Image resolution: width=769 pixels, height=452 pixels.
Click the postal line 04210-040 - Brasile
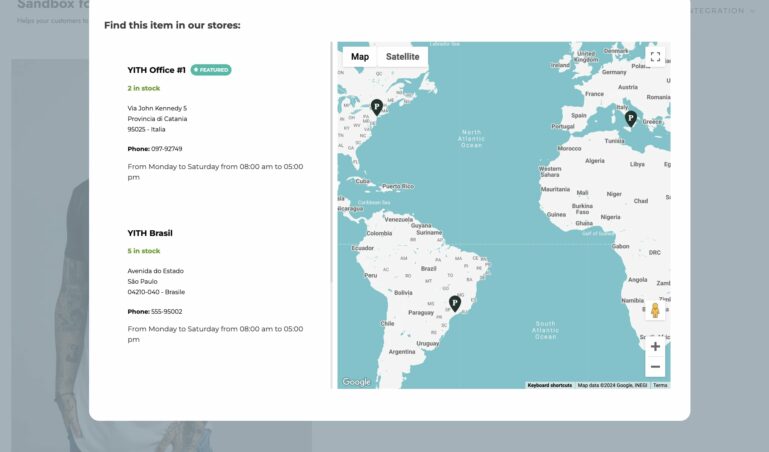(156, 292)
